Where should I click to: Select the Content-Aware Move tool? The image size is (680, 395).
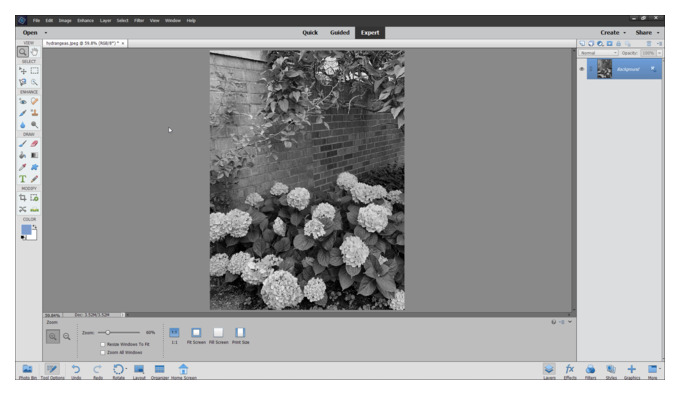pyautogui.click(x=23, y=209)
